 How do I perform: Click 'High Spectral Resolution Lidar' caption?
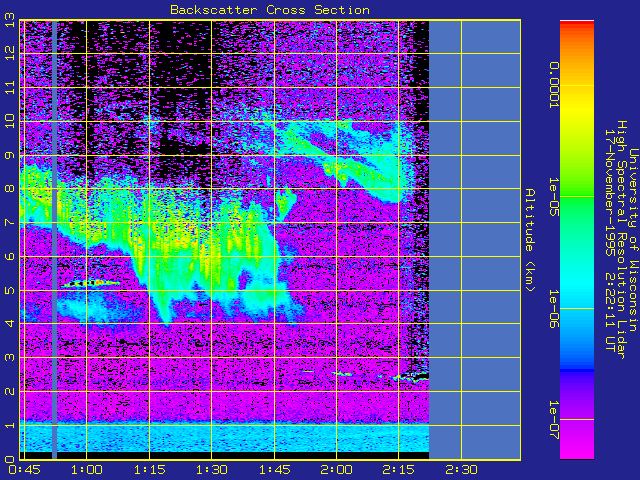[x=621, y=240]
